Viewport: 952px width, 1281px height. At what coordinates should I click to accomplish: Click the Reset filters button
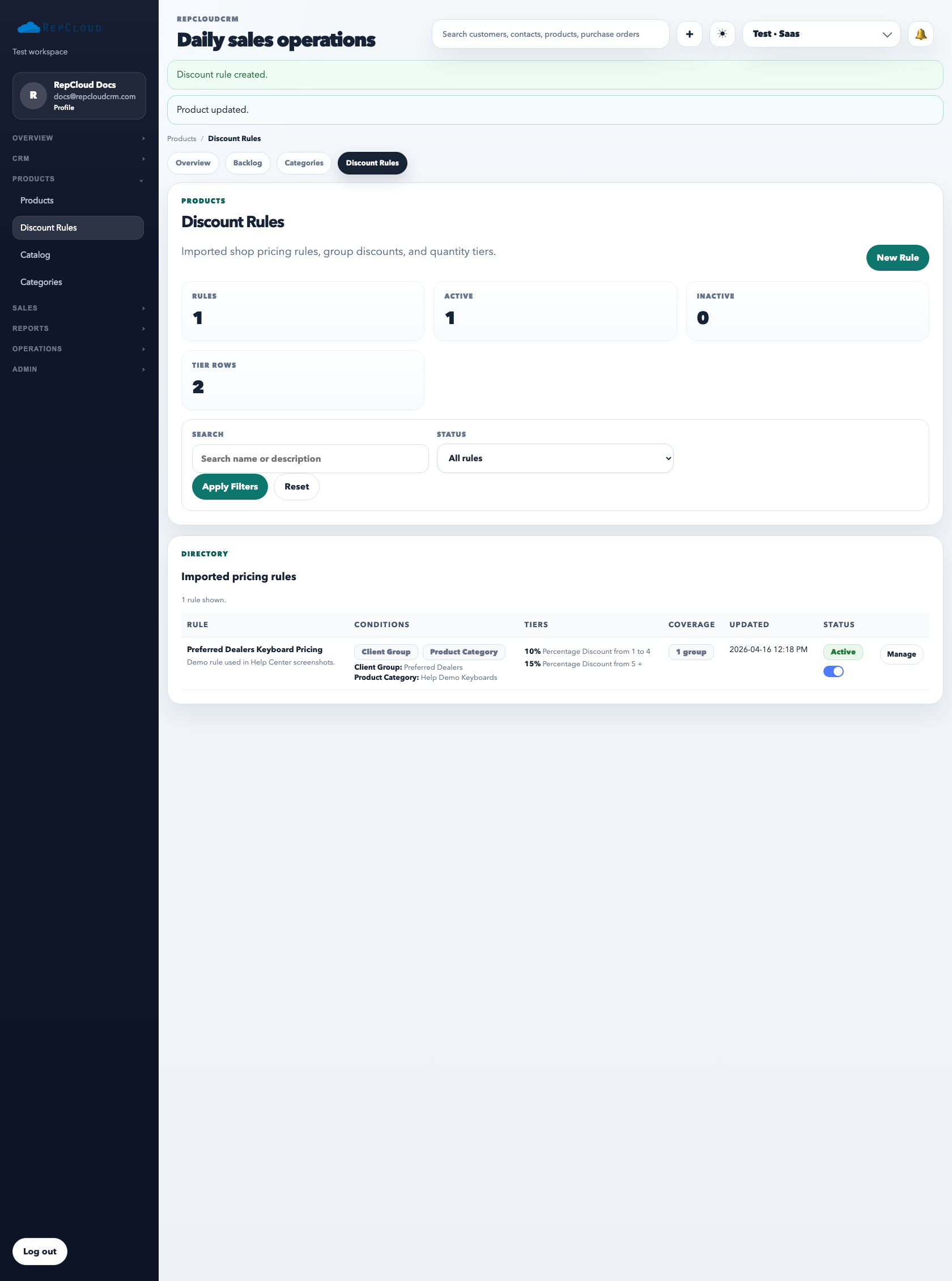[297, 487]
